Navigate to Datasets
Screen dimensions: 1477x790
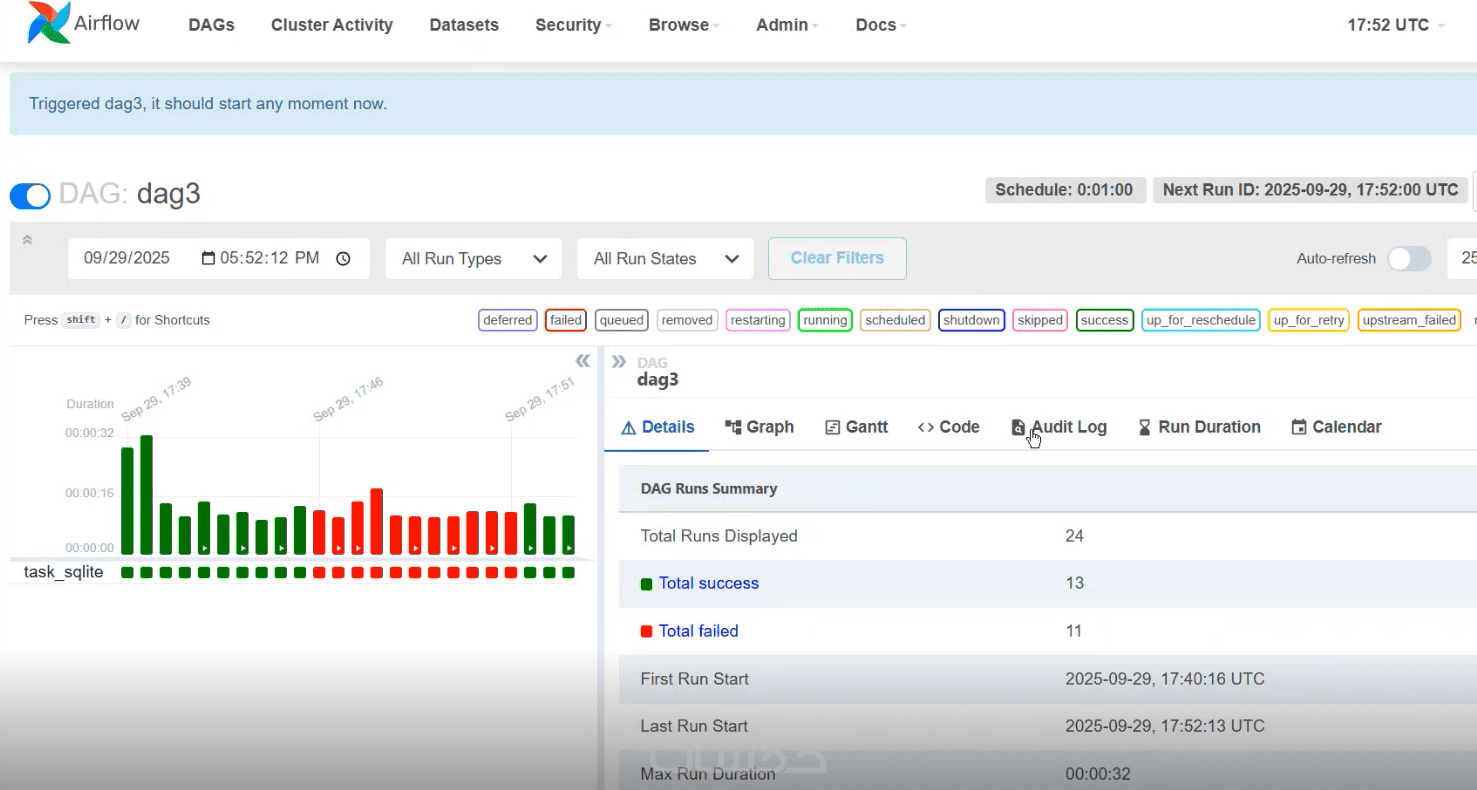click(464, 25)
